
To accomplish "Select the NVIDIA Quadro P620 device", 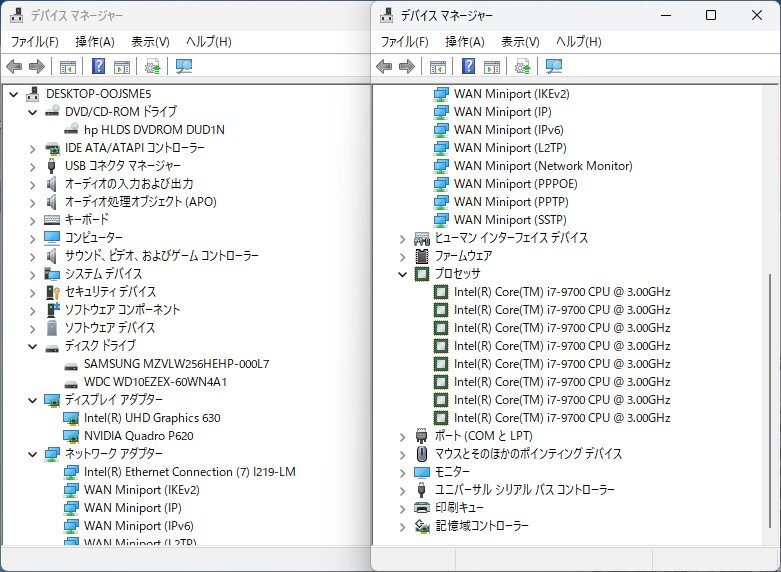I will [139, 436].
